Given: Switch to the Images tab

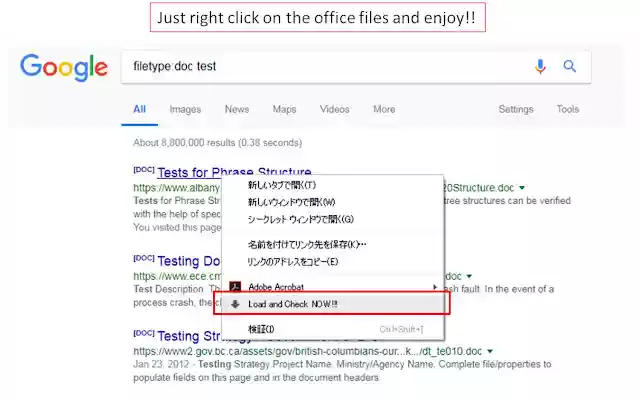Looking at the screenshot, I should pos(185,109).
